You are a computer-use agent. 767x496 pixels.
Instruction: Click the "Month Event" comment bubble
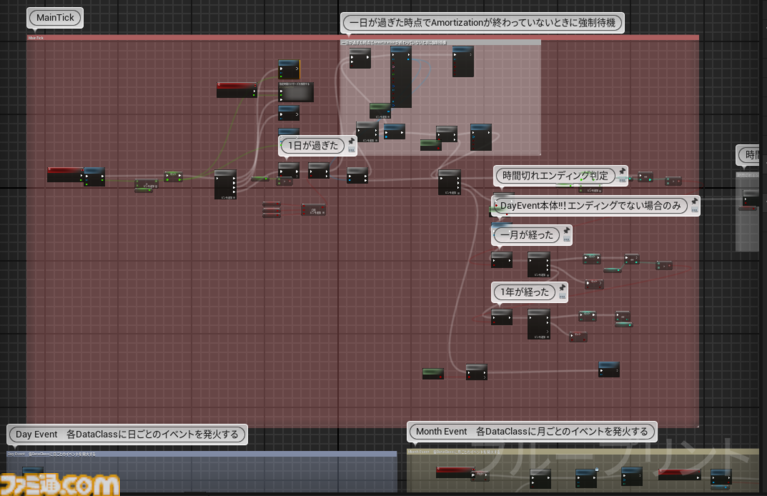coord(533,432)
